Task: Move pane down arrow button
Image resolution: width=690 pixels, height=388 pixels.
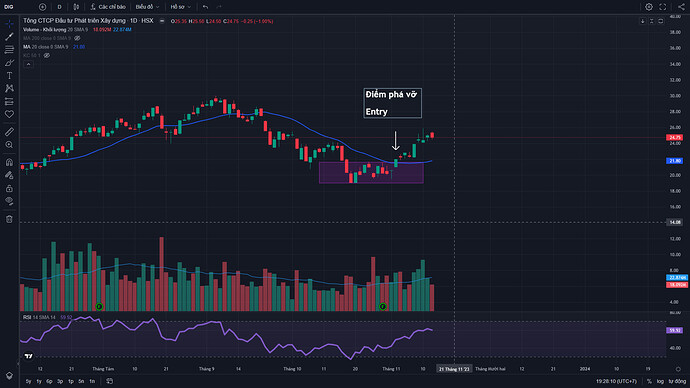Action: (x=642, y=21)
